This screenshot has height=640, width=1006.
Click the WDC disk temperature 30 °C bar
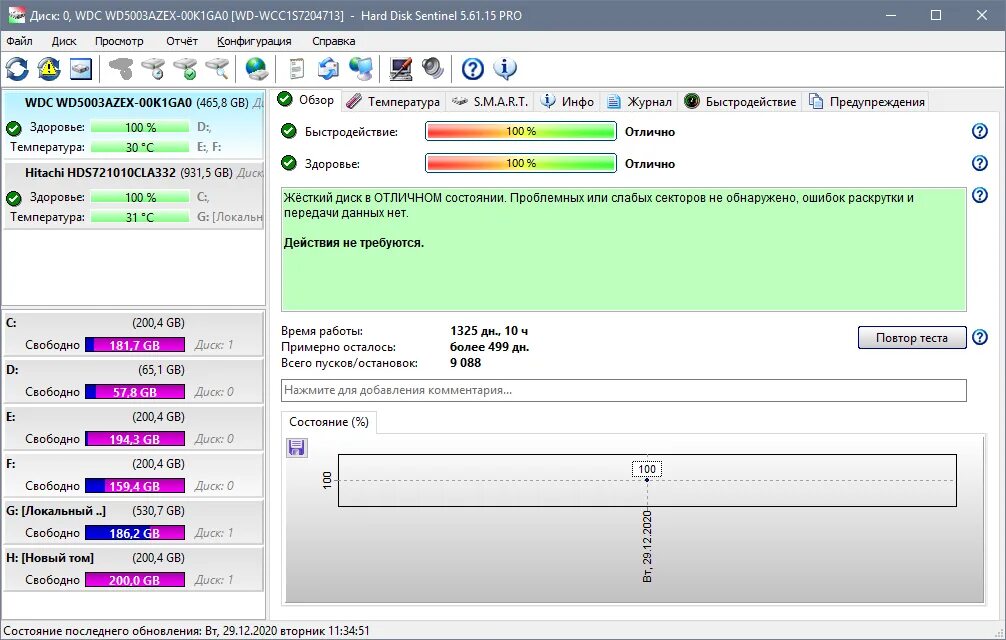click(140, 147)
